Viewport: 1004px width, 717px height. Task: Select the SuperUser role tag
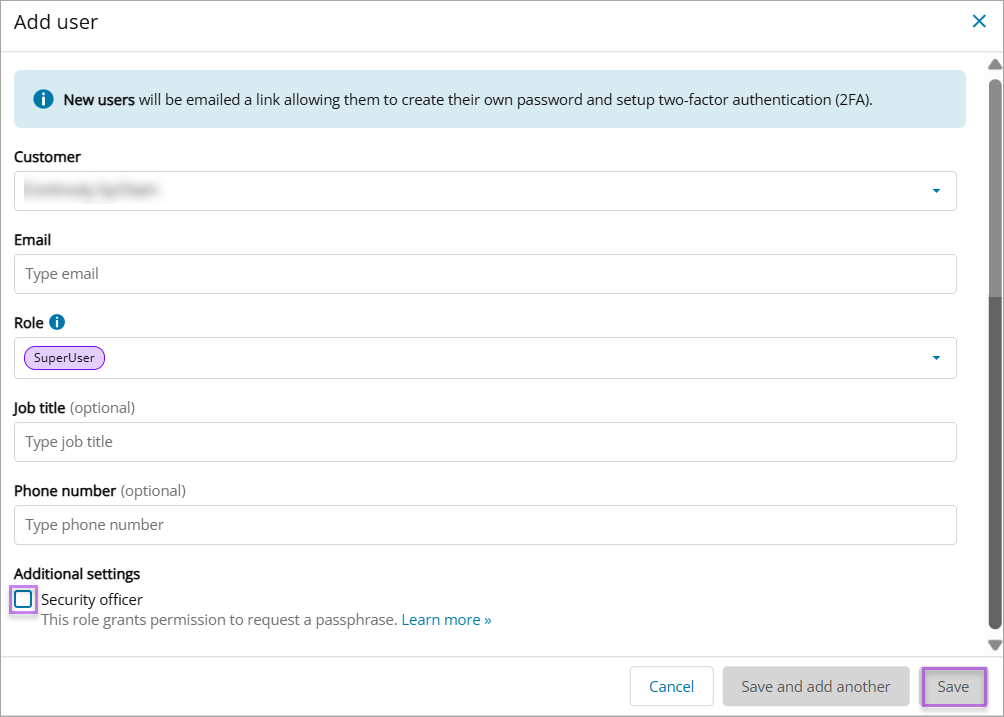click(x=64, y=358)
